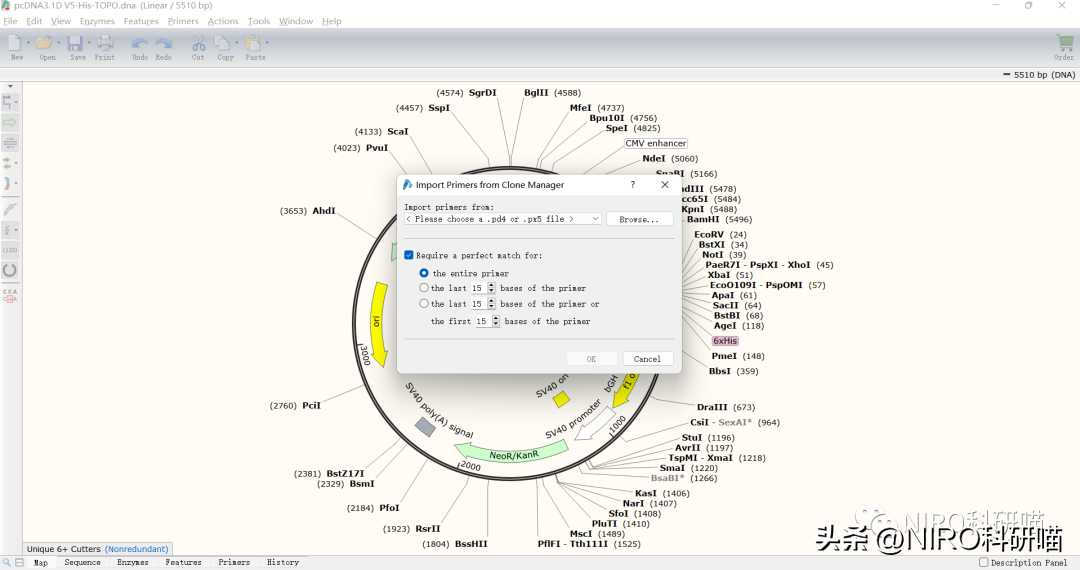Click the Nonredundant enzyme set link
1080x570 pixels.
[x=137, y=549]
